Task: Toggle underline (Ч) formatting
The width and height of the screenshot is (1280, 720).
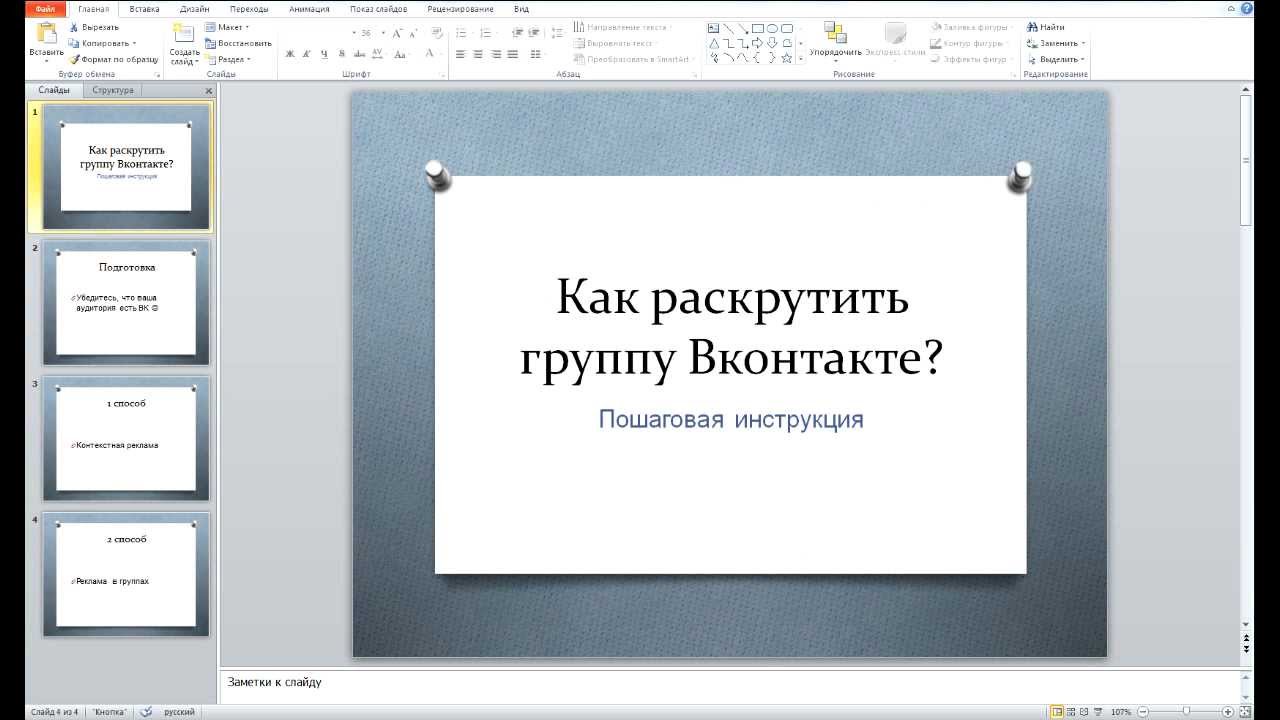Action: [x=324, y=54]
